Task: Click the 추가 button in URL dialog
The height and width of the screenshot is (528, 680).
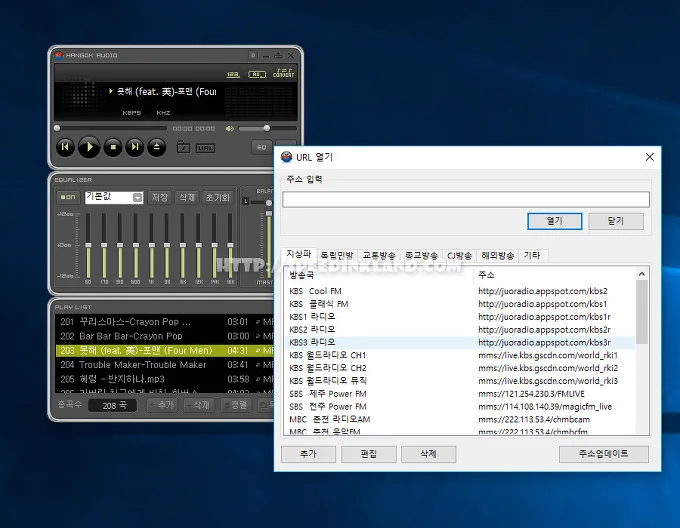Action: click(x=308, y=454)
